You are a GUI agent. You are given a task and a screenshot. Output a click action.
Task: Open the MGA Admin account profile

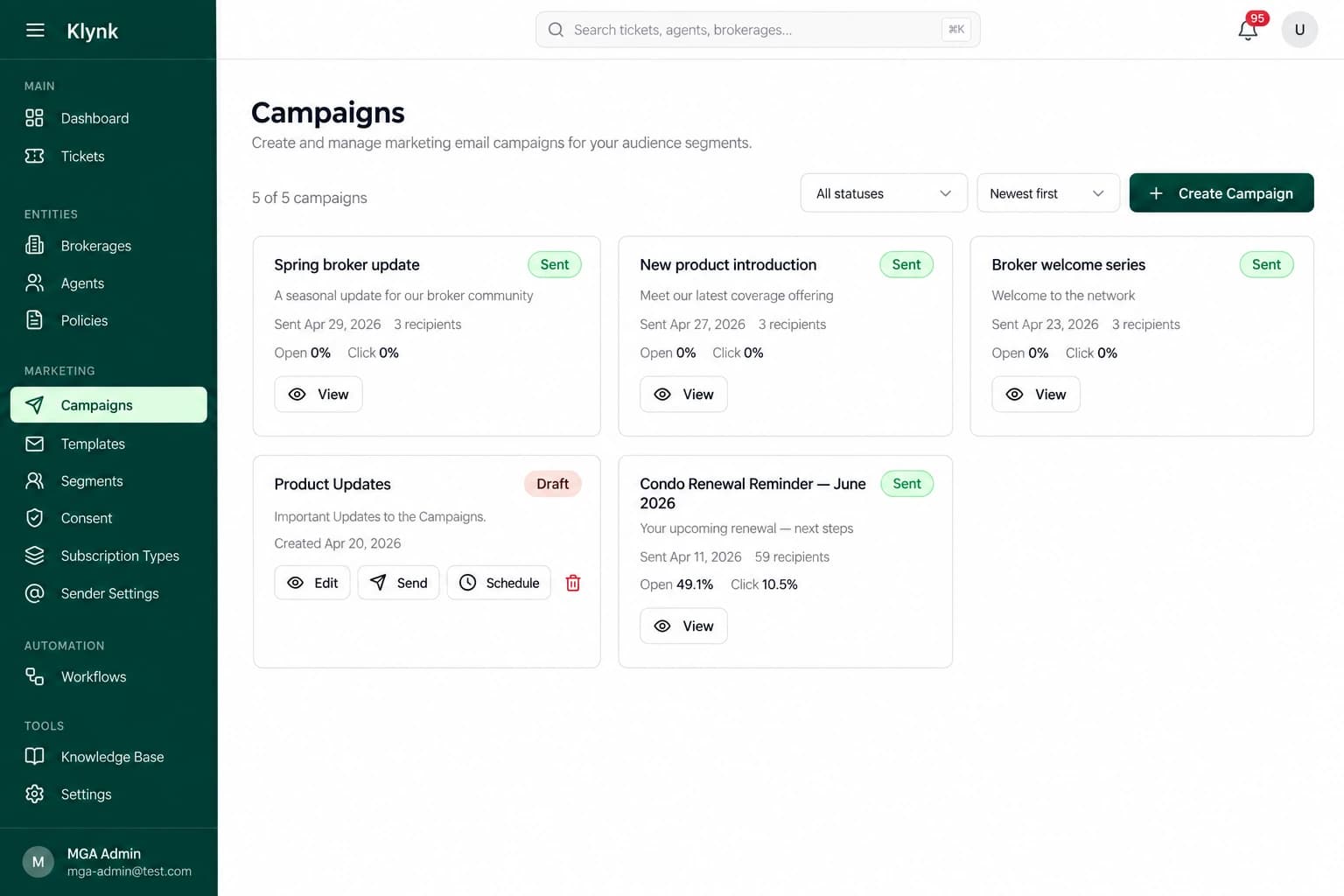pyautogui.click(x=108, y=862)
